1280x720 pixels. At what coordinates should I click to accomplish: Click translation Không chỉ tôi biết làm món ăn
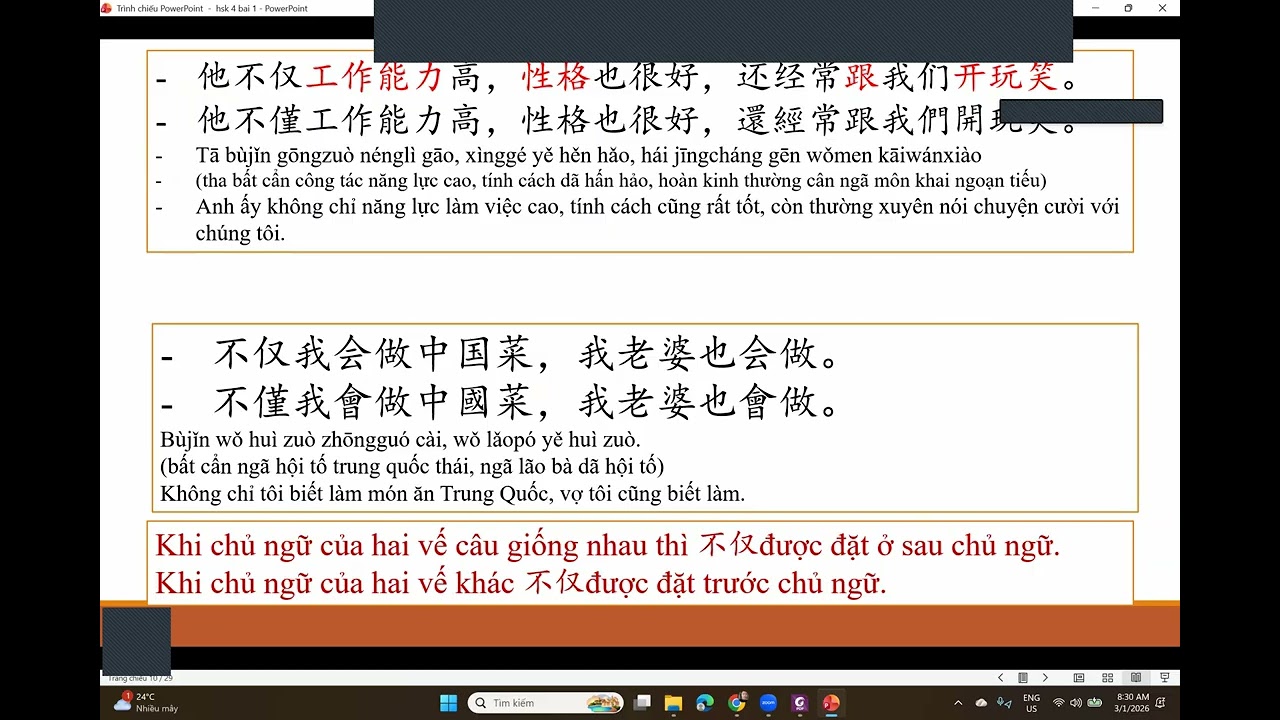pyautogui.click(x=452, y=494)
